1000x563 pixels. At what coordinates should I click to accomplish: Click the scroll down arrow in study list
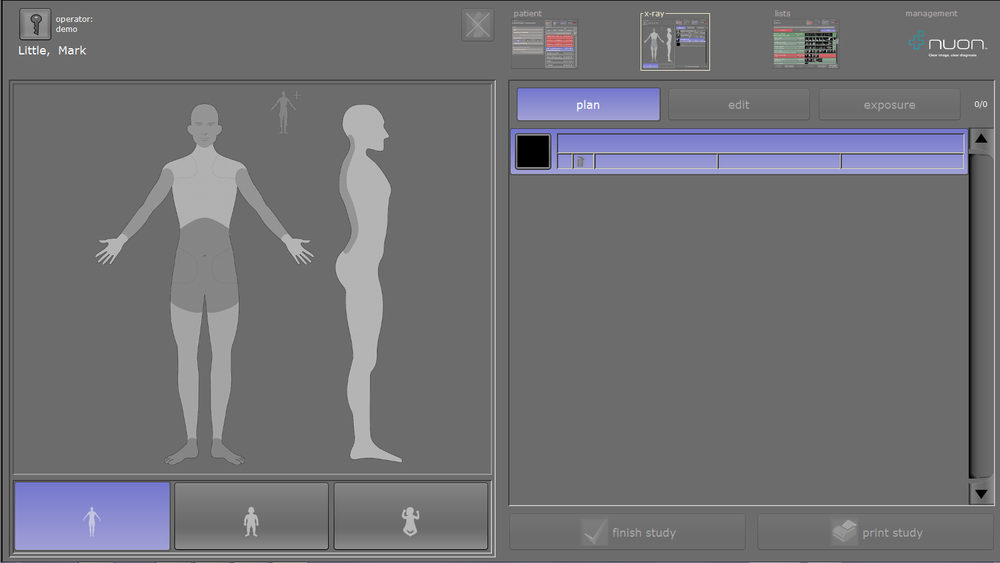(981, 493)
